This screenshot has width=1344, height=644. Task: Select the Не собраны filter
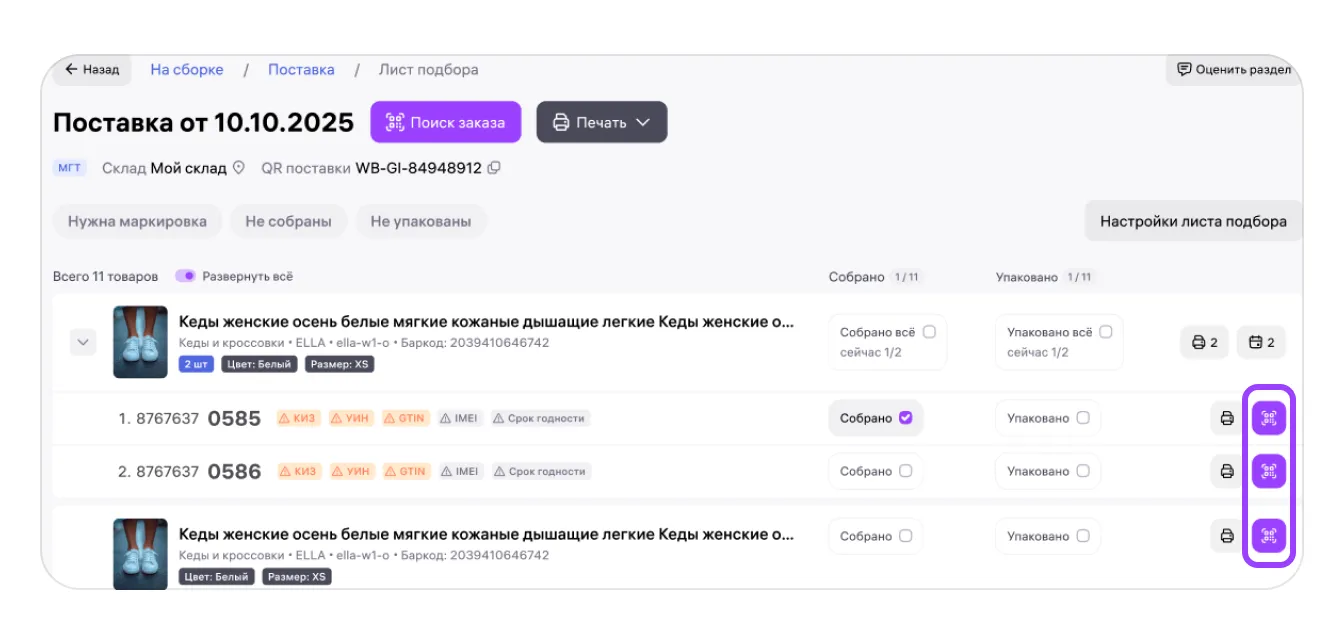(288, 221)
